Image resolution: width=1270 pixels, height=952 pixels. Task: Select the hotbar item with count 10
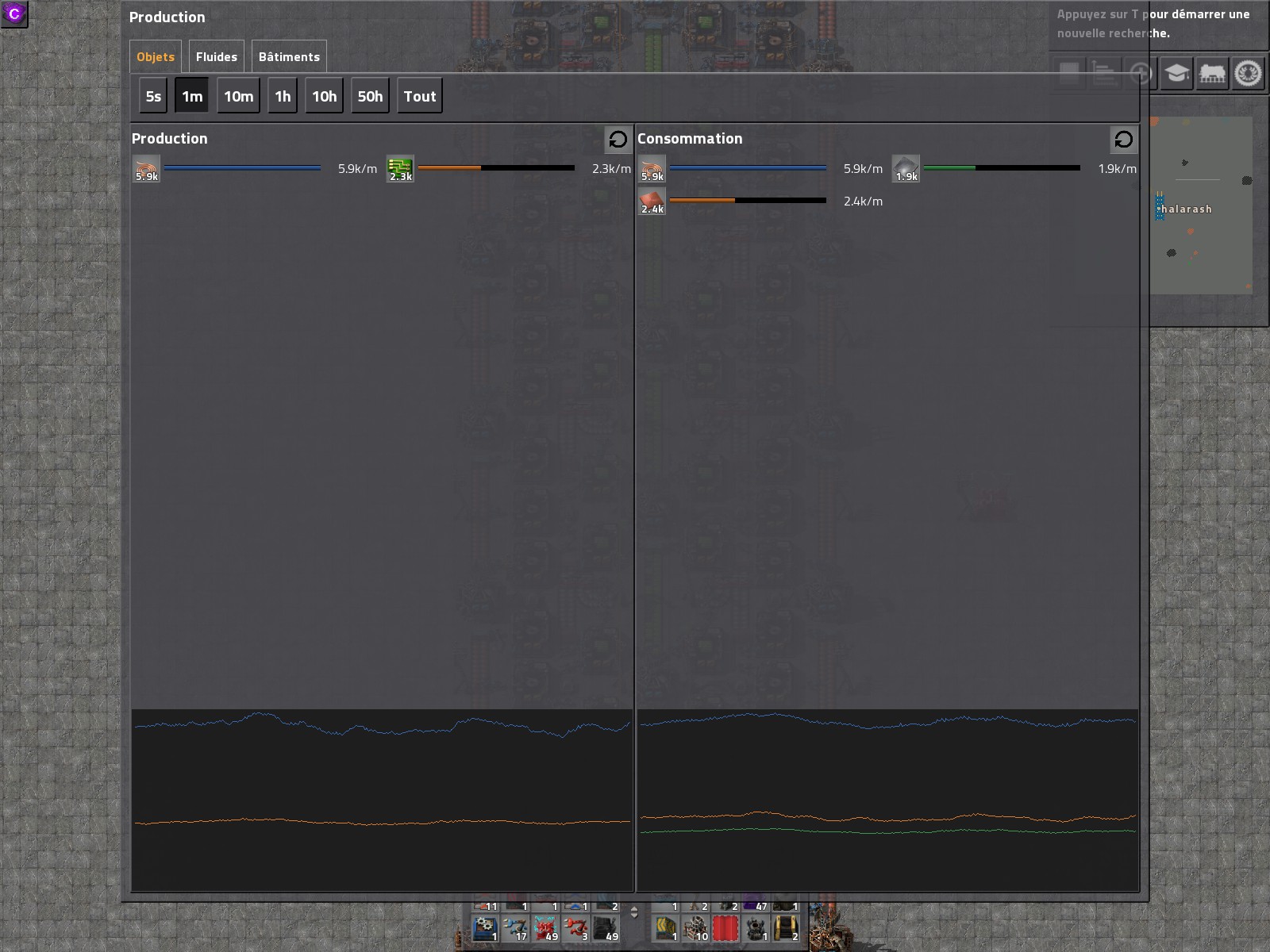pyautogui.click(x=695, y=927)
